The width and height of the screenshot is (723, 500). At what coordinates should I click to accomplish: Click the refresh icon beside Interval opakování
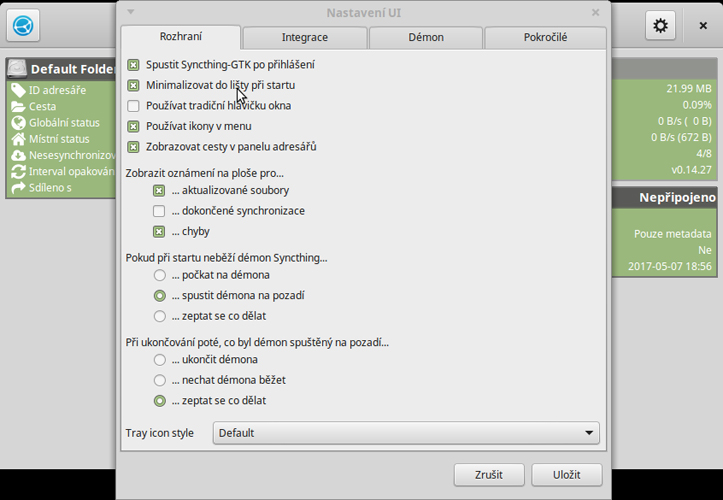[18, 172]
